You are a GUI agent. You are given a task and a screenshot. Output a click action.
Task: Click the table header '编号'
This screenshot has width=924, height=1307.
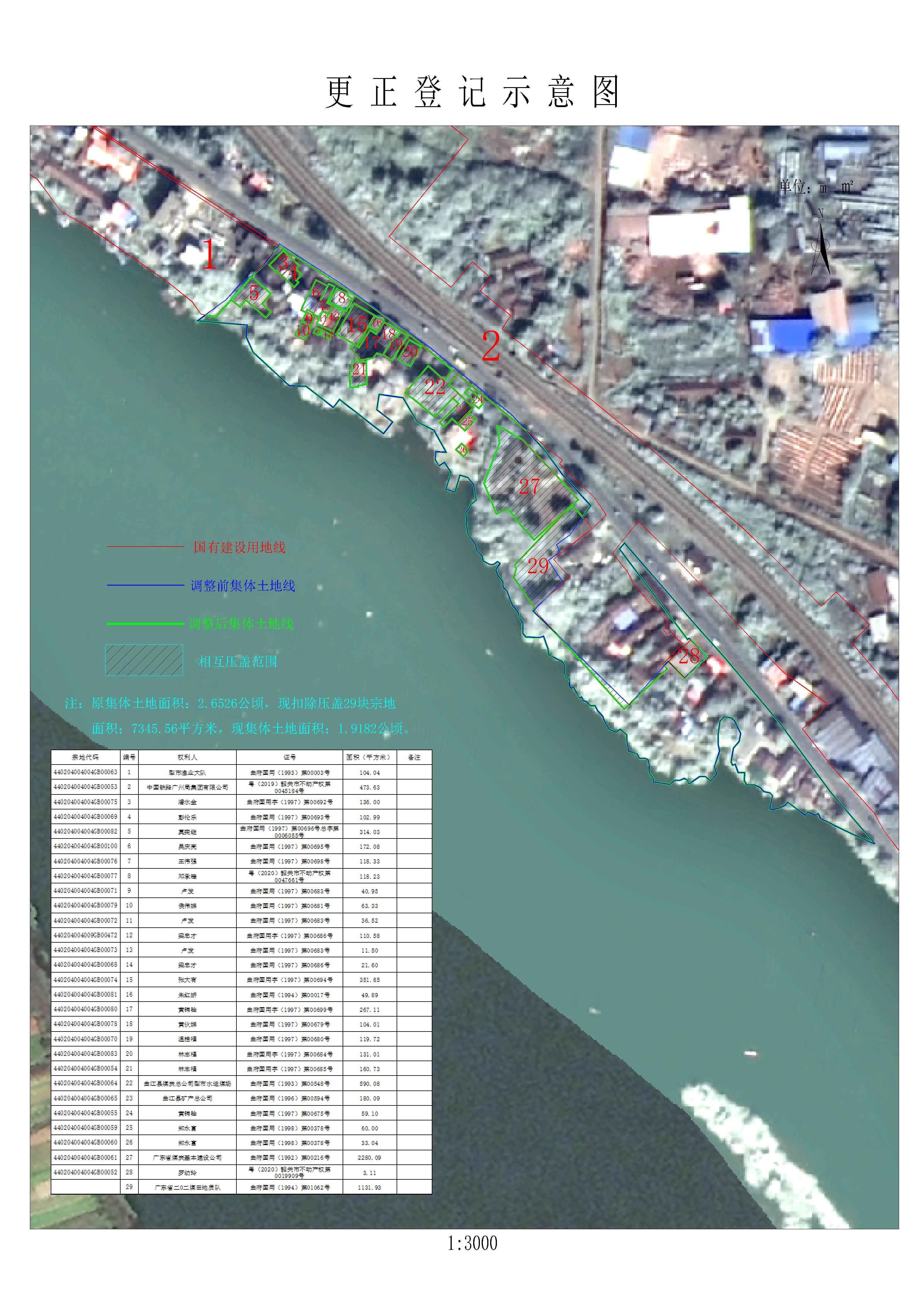pyautogui.click(x=129, y=757)
